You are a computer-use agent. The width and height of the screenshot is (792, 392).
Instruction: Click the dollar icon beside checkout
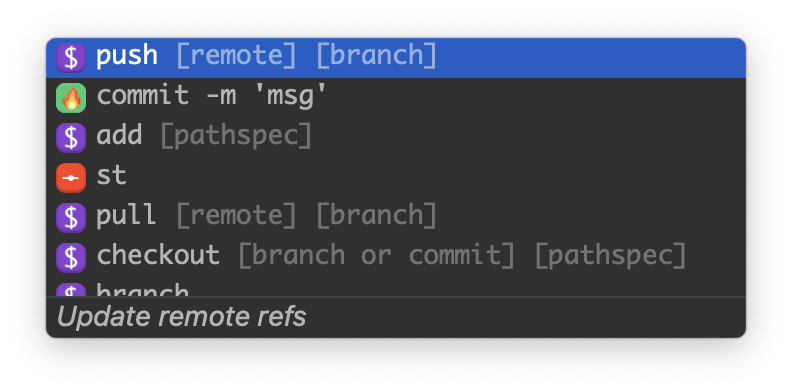tap(71, 257)
